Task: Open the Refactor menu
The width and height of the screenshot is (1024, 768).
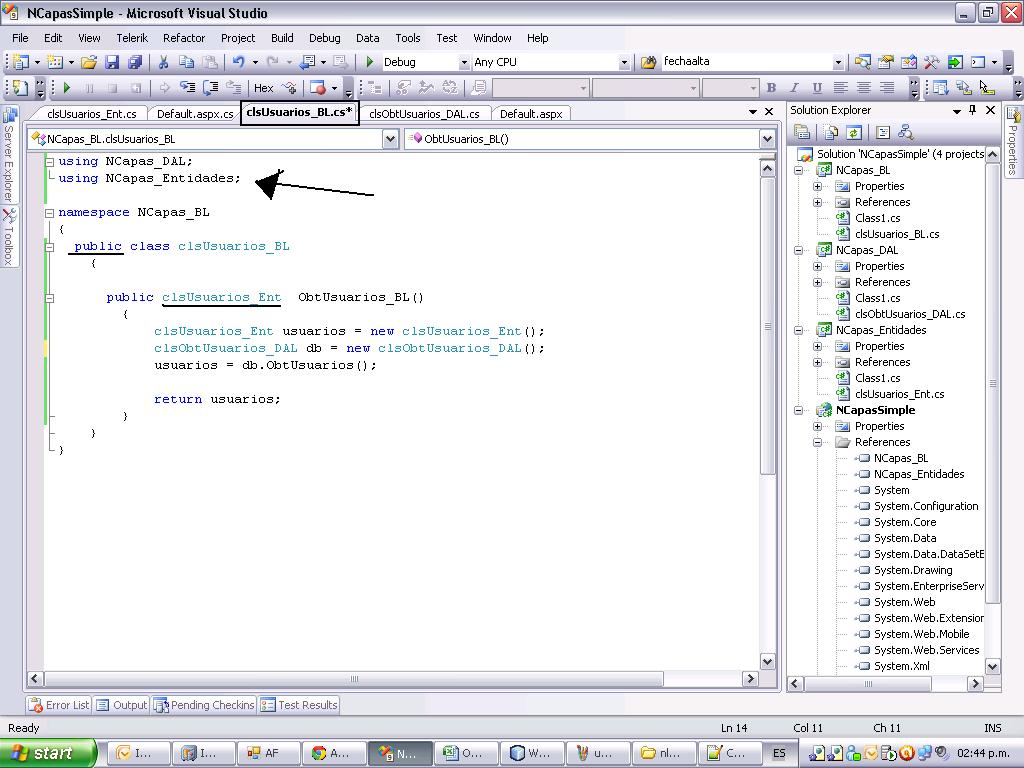Action: click(x=183, y=38)
